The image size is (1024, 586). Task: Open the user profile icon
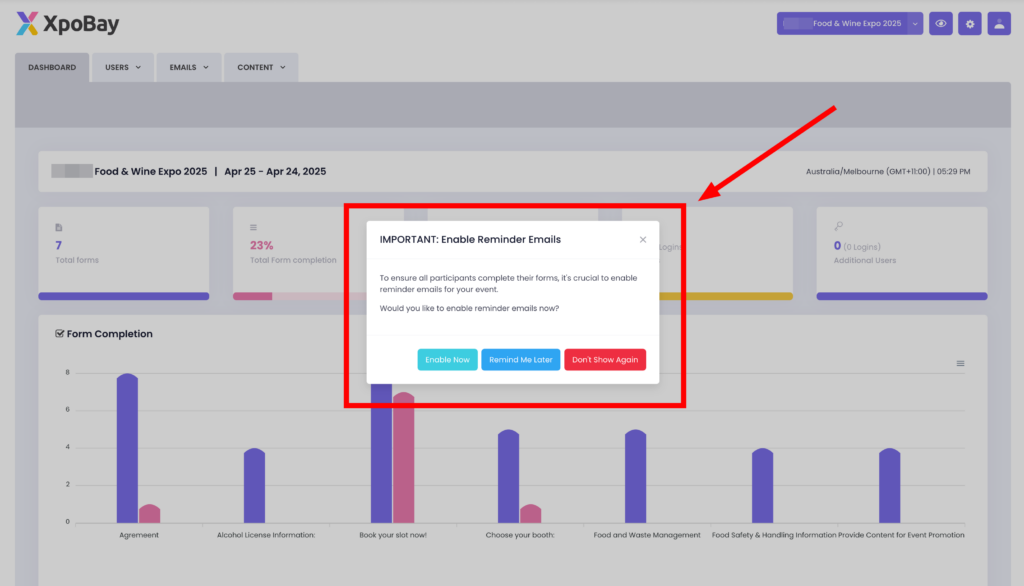[x=999, y=24]
